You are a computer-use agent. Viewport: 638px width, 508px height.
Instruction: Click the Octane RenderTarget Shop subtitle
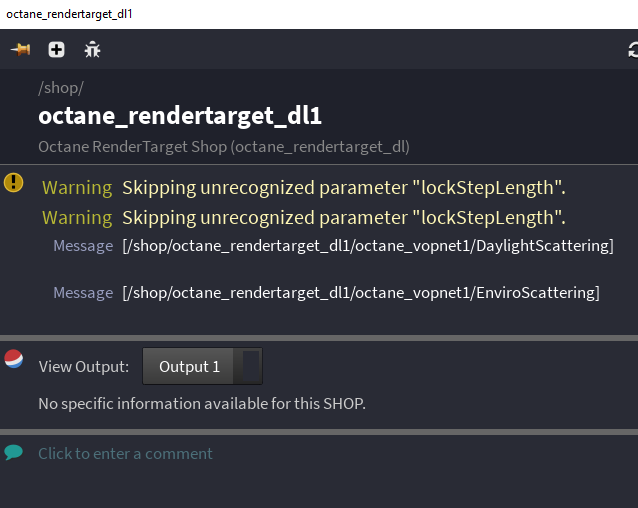(x=223, y=146)
